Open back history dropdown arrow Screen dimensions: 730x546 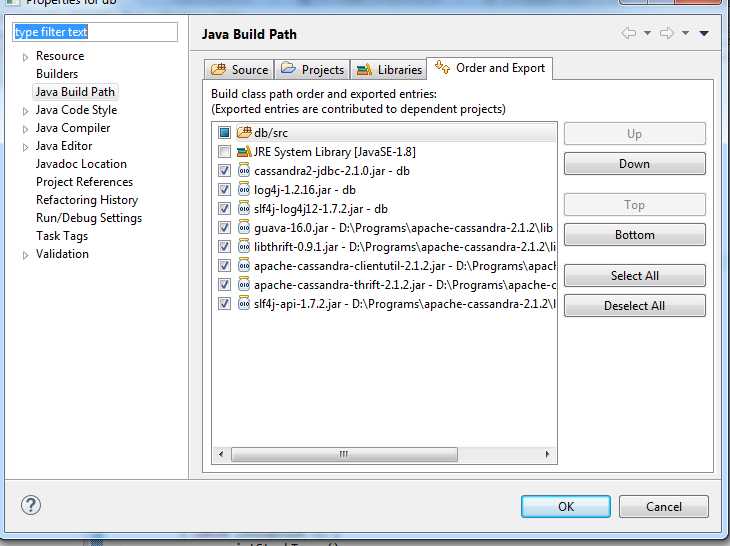(x=647, y=34)
